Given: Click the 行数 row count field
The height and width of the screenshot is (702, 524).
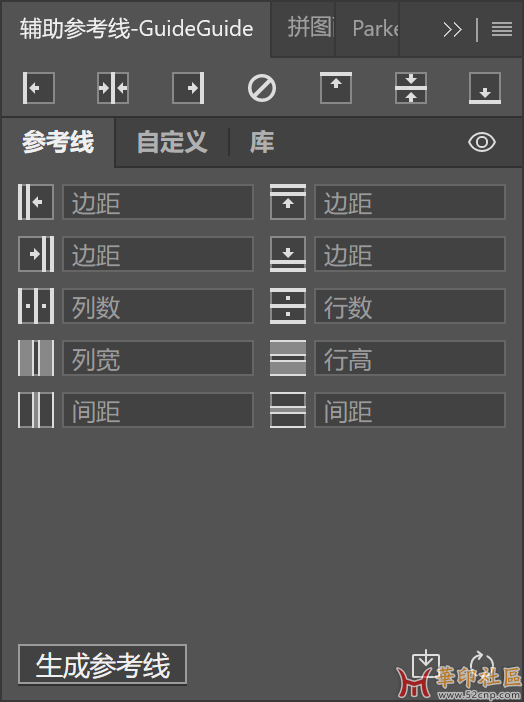Looking at the screenshot, I should (x=410, y=306).
